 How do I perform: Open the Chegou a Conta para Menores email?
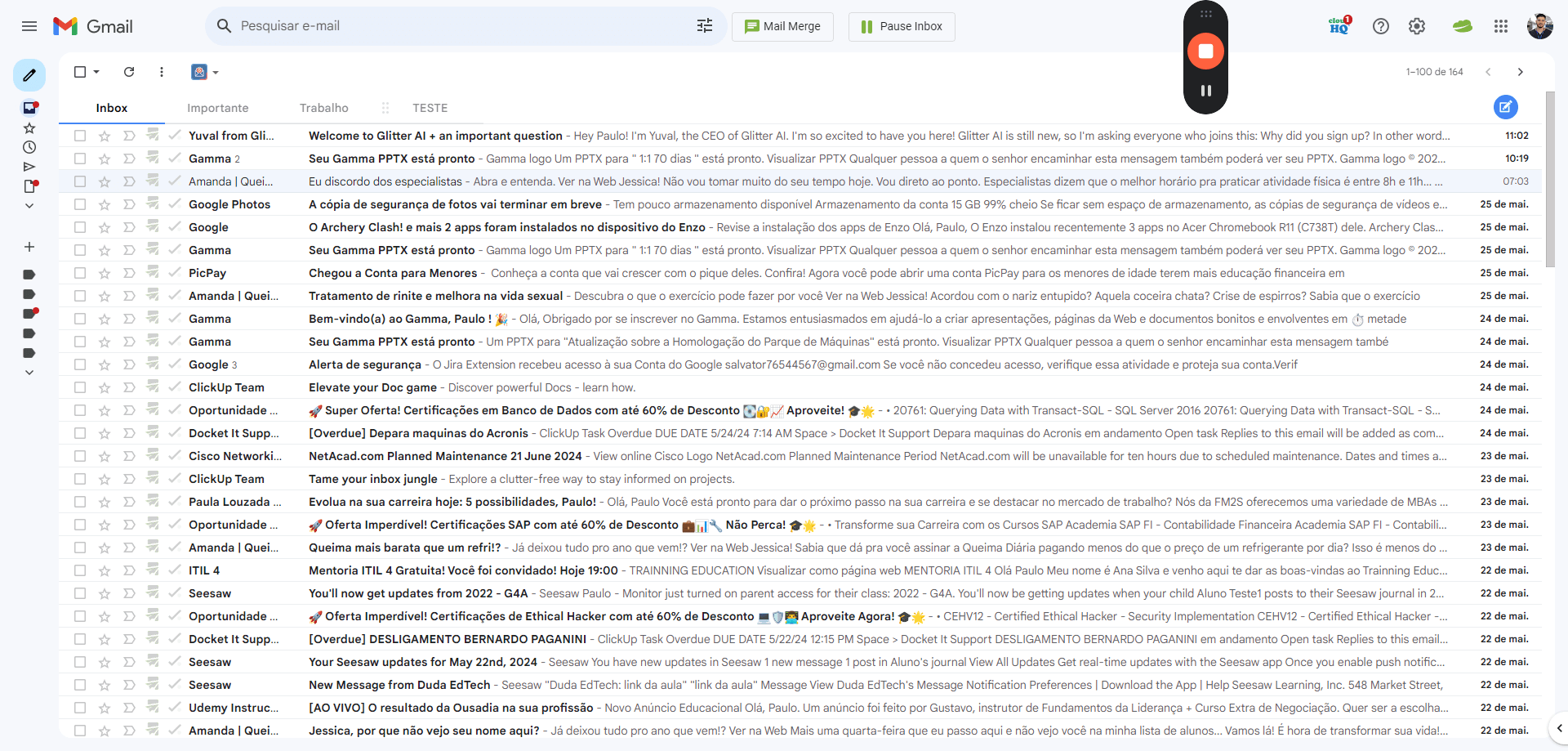800,273
